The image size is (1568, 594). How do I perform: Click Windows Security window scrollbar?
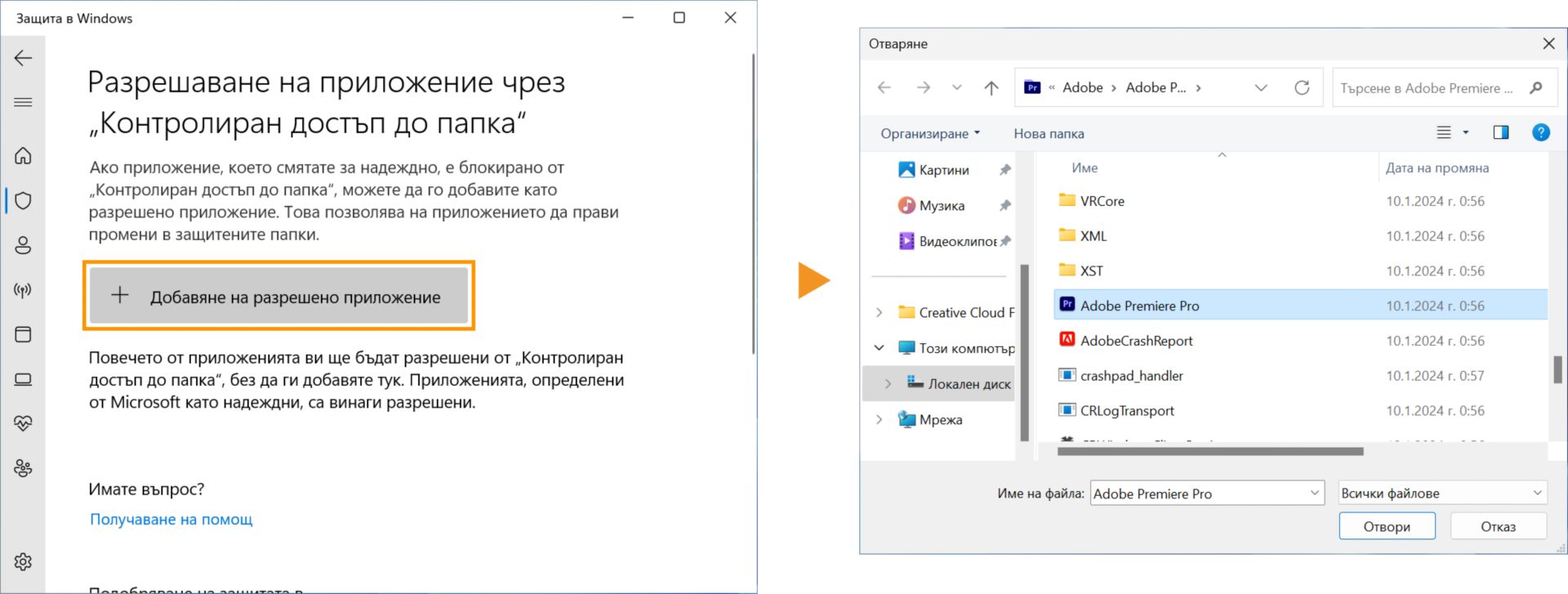coord(753,204)
